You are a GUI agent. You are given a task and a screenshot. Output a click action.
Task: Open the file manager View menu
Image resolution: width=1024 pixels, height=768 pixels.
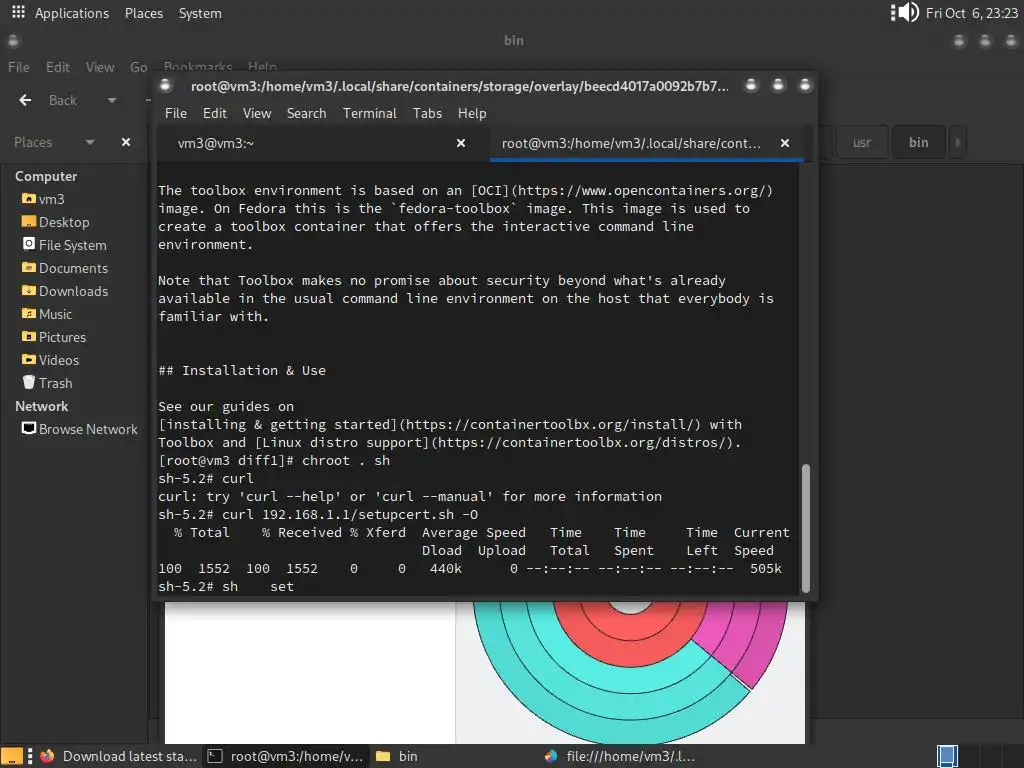100,67
